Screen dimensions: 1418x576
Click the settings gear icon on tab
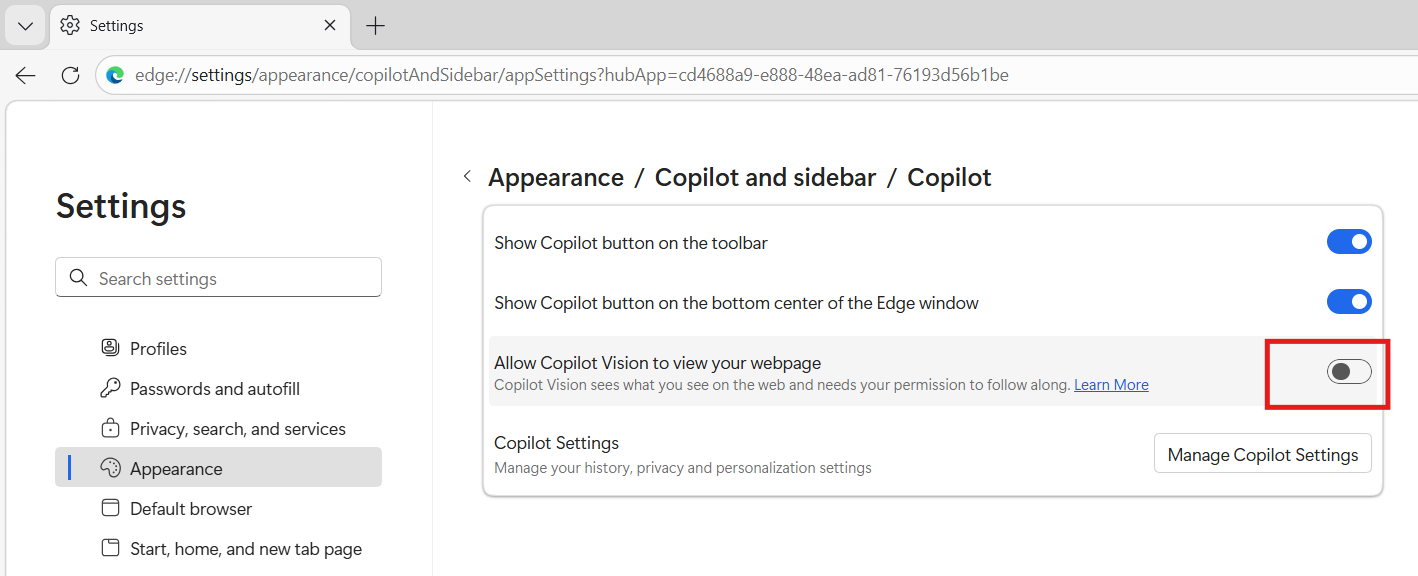coord(70,25)
